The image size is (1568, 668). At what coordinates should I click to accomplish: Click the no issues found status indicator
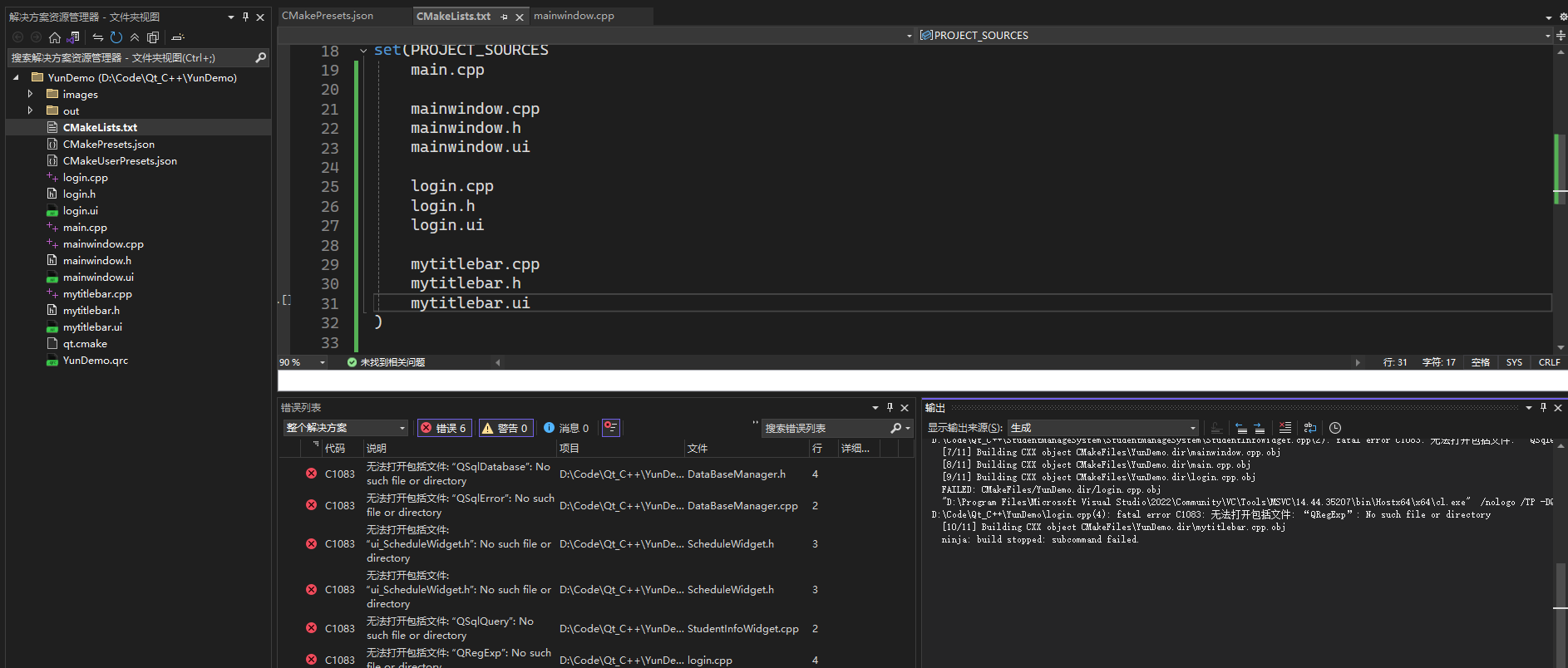point(386,362)
